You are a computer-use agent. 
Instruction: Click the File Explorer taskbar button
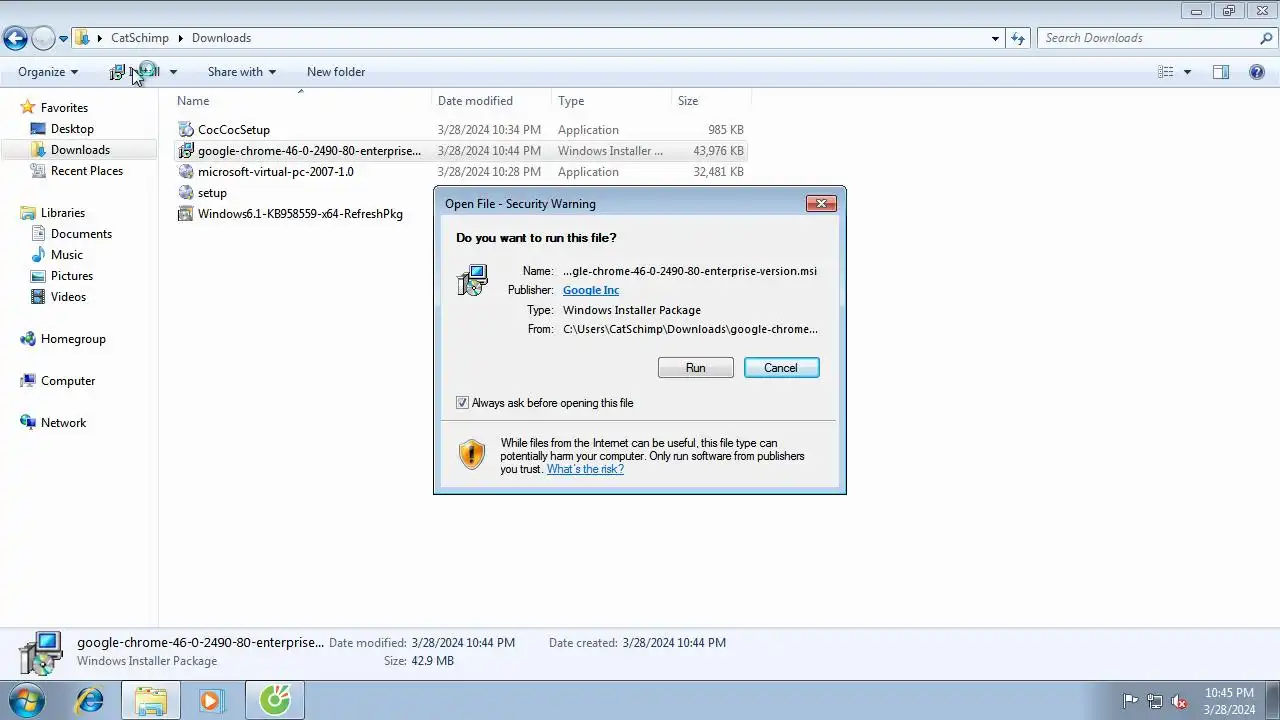(x=151, y=700)
